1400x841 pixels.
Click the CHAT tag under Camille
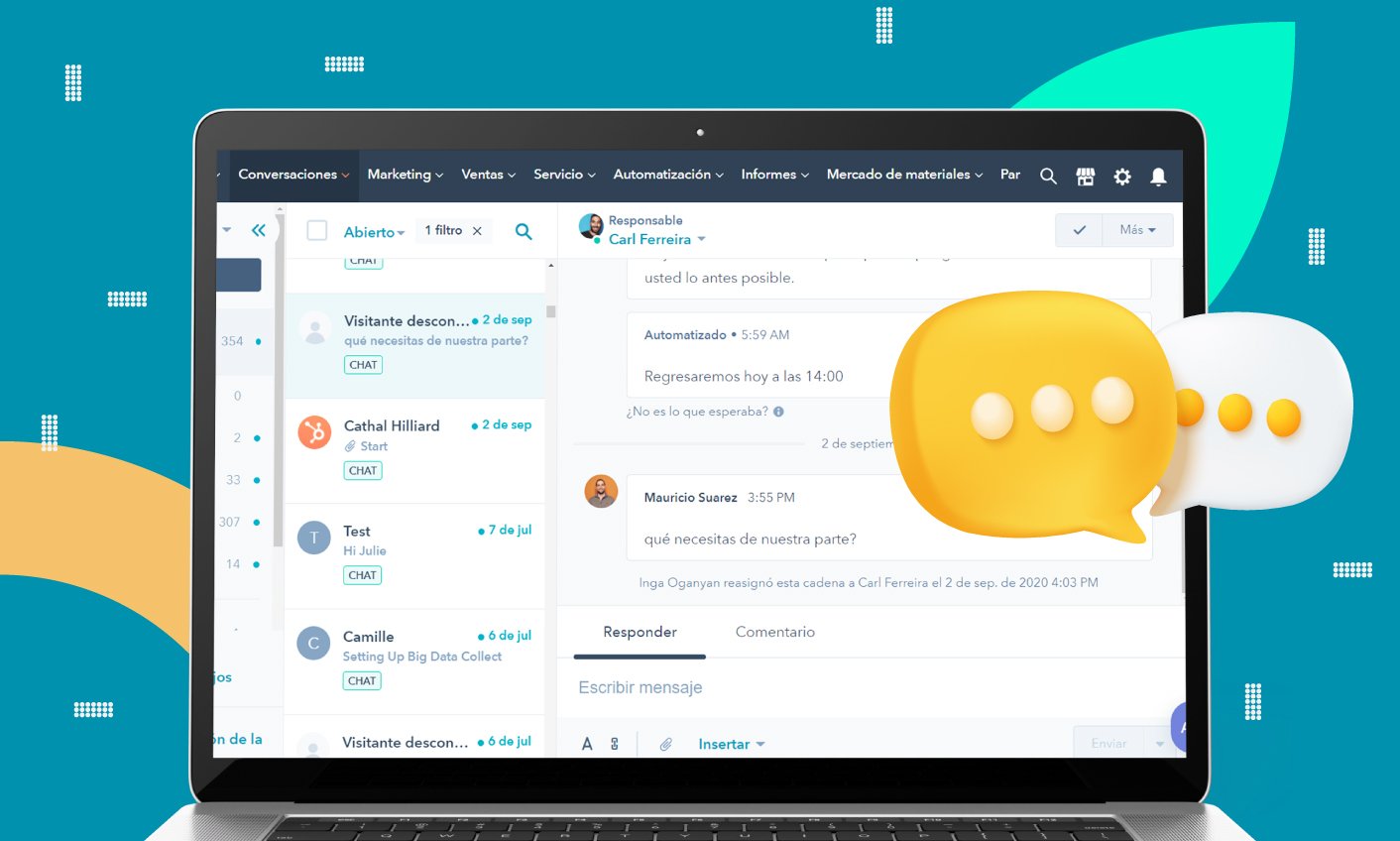click(x=362, y=681)
